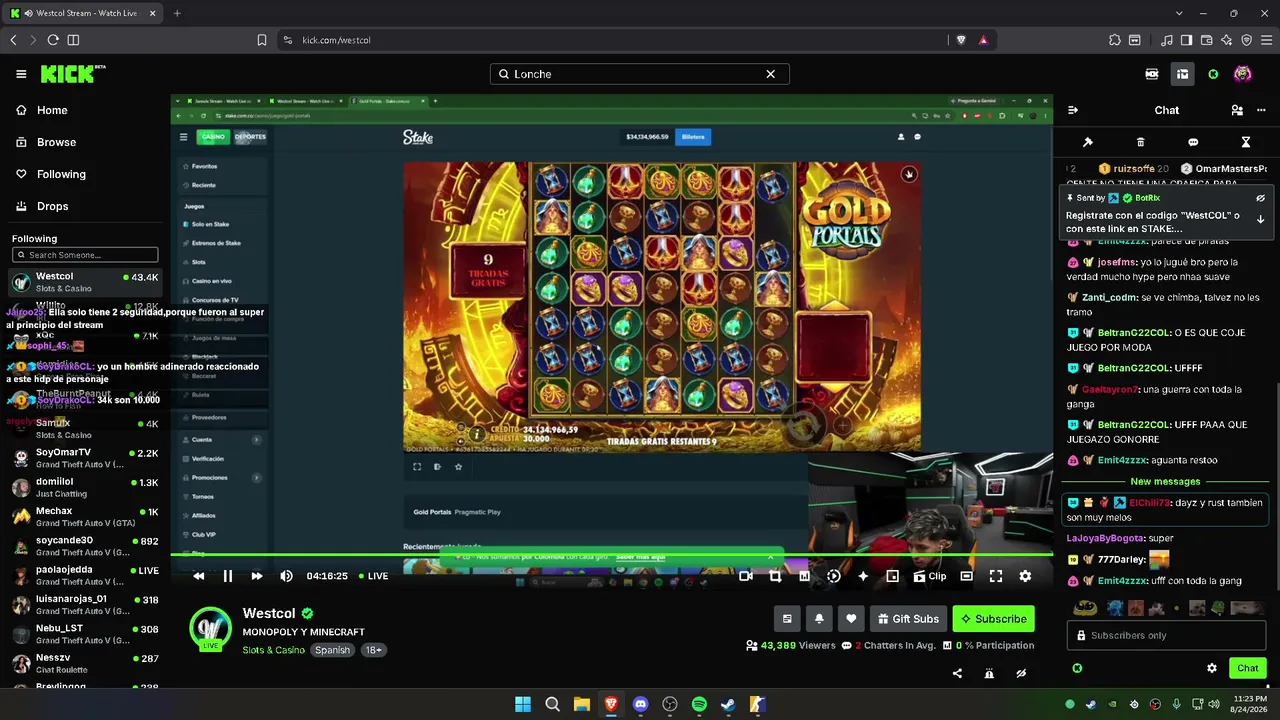
Task: Open the Kick inbox icon in header
Action: [x=1182, y=74]
